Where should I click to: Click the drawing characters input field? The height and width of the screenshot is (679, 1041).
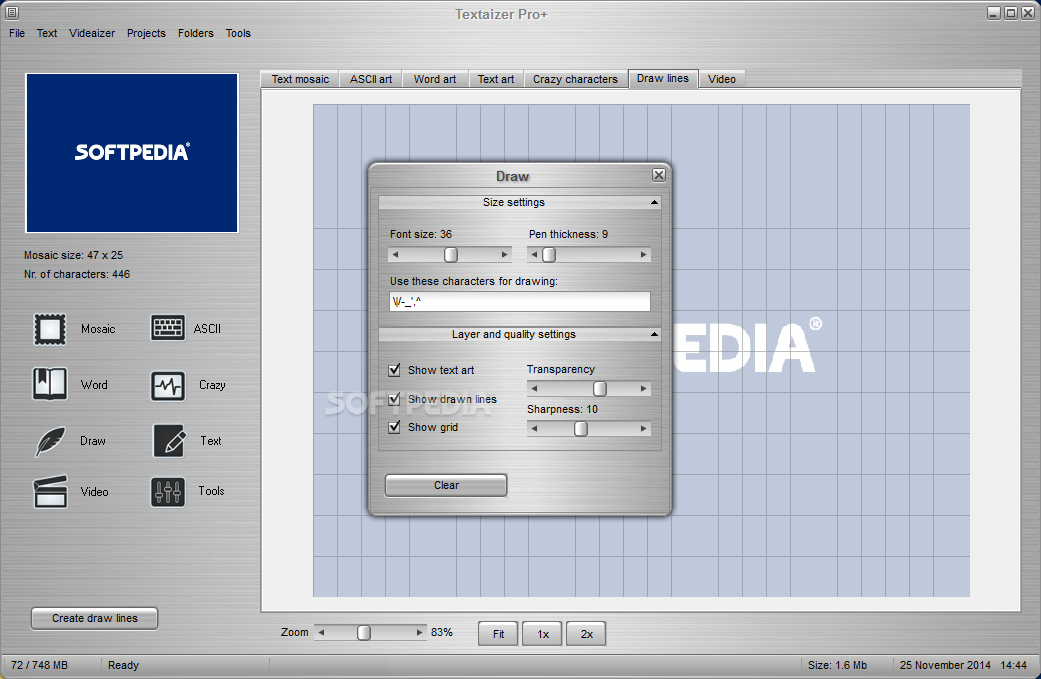pyautogui.click(x=520, y=301)
